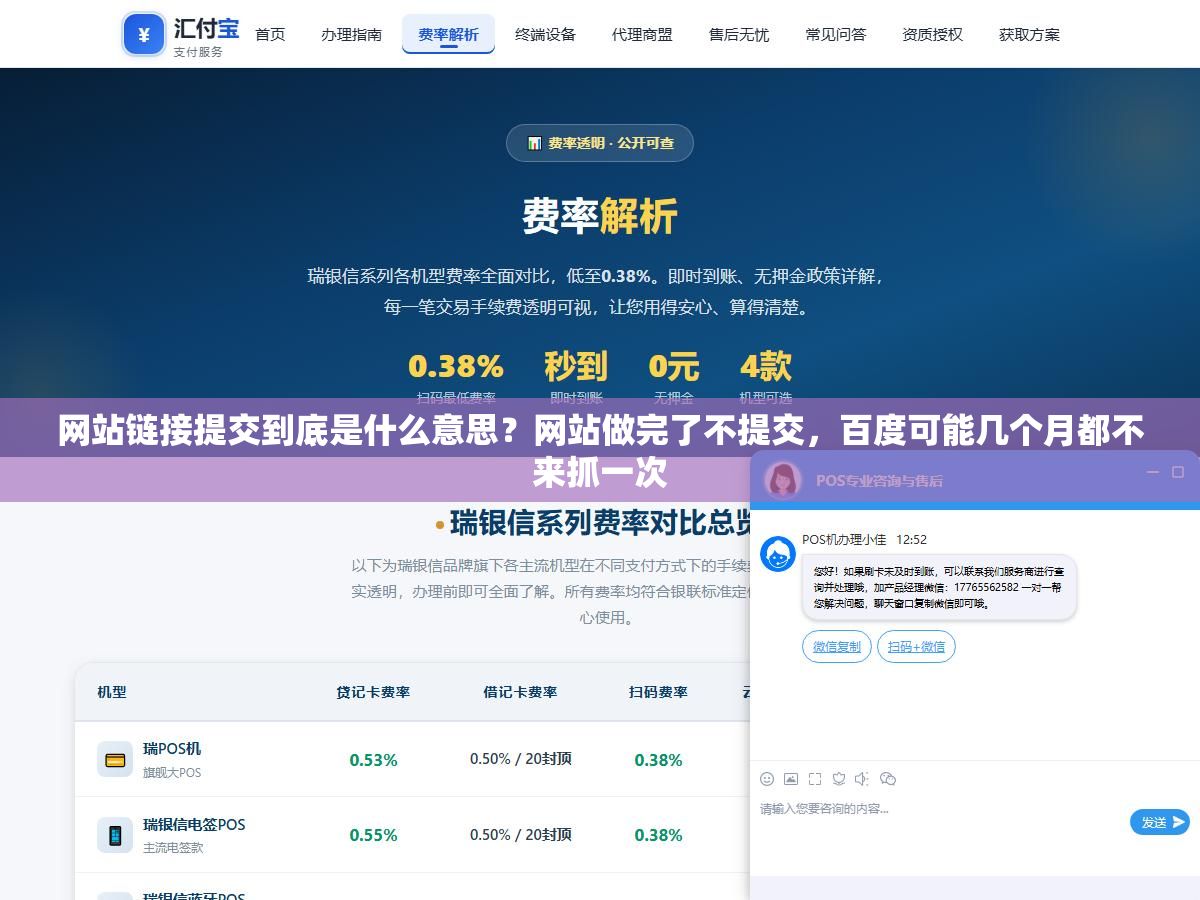Open the 办理指南 menu item
Image resolution: width=1200 pixels, height=900 pixels.
tap(351, 34)
